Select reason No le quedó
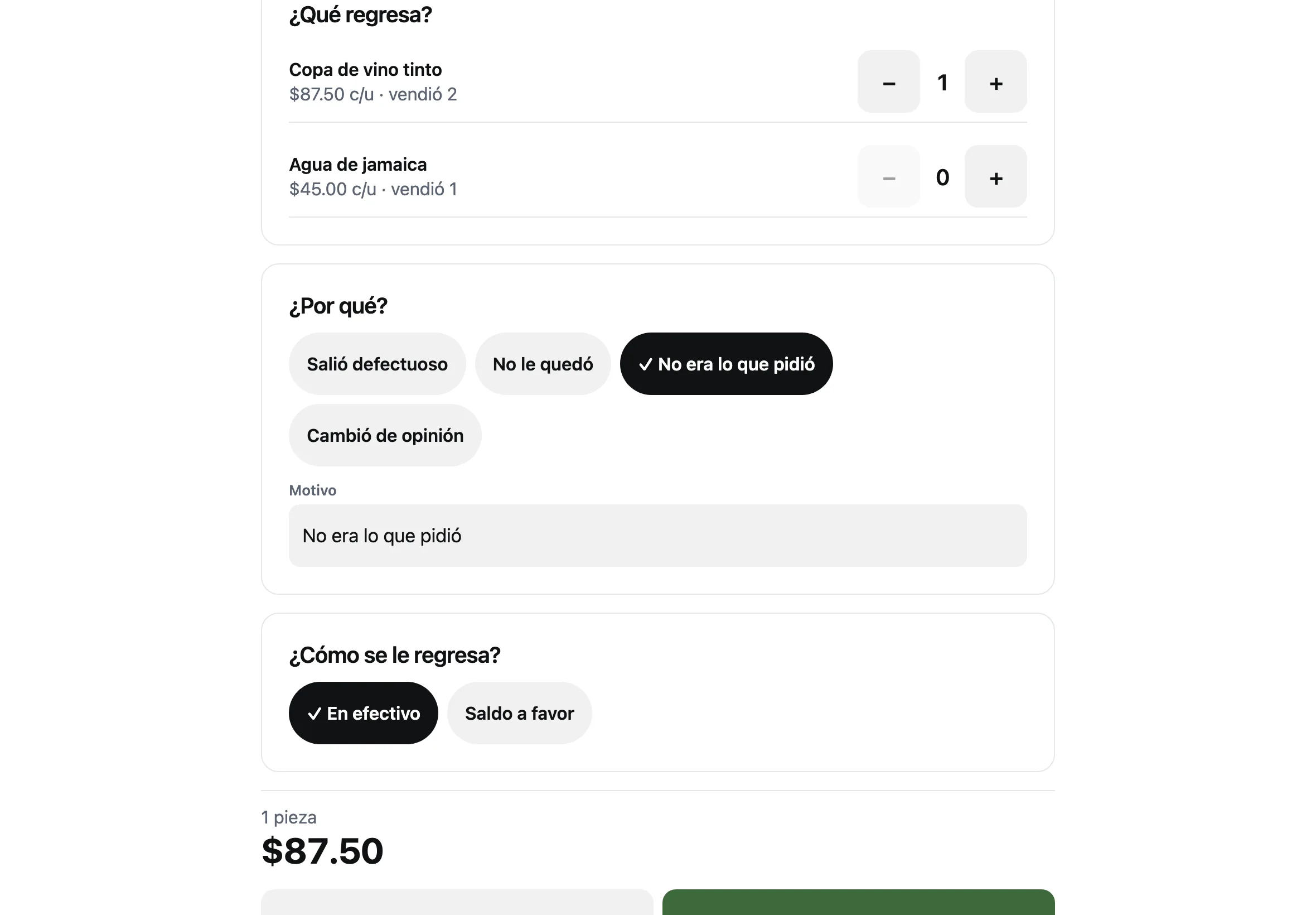The width and height of the screenshot is (1316, 915). [x=543, y=364]
